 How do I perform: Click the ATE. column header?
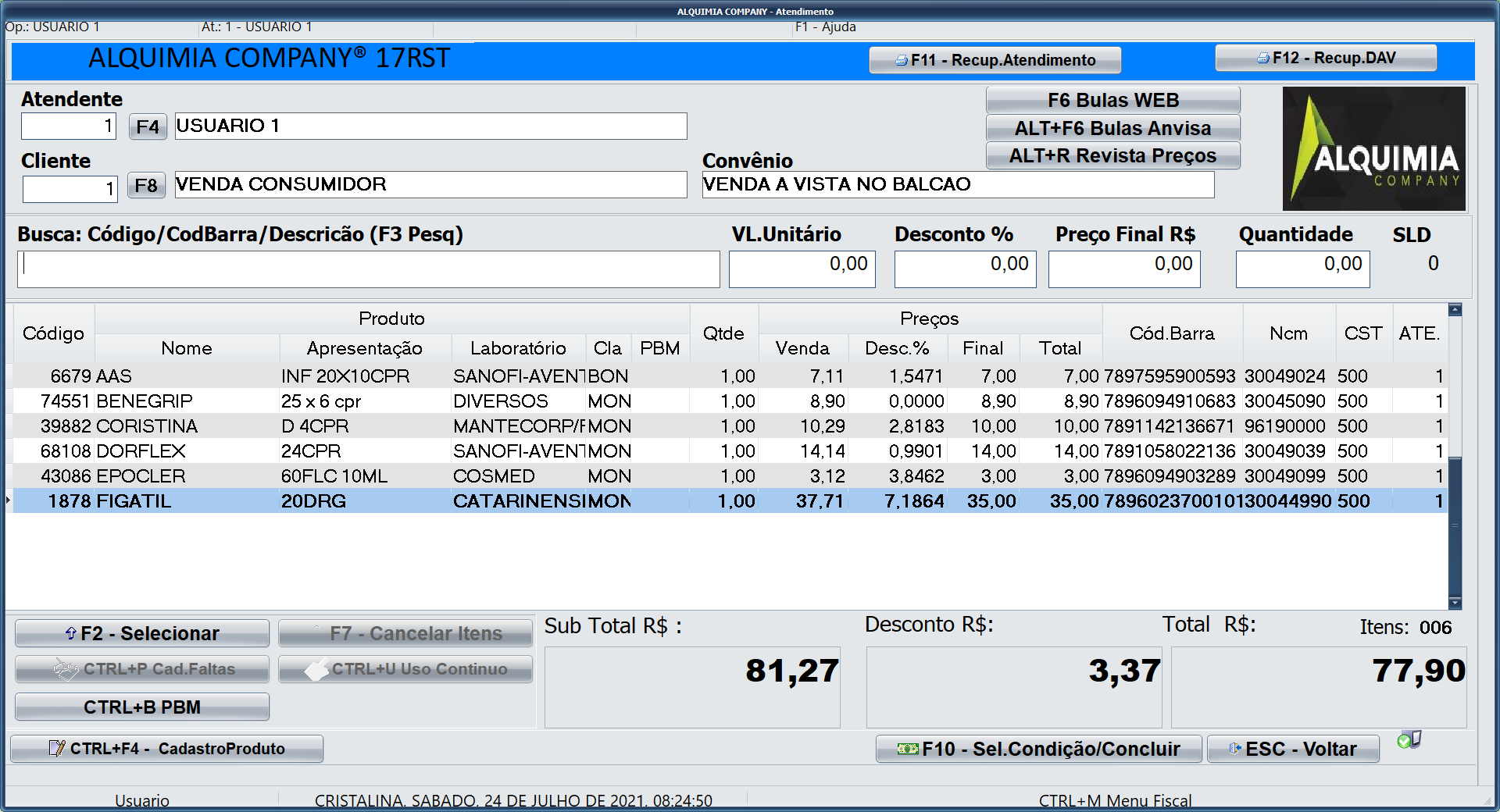pyautogui.click(x=1419, y=333)
